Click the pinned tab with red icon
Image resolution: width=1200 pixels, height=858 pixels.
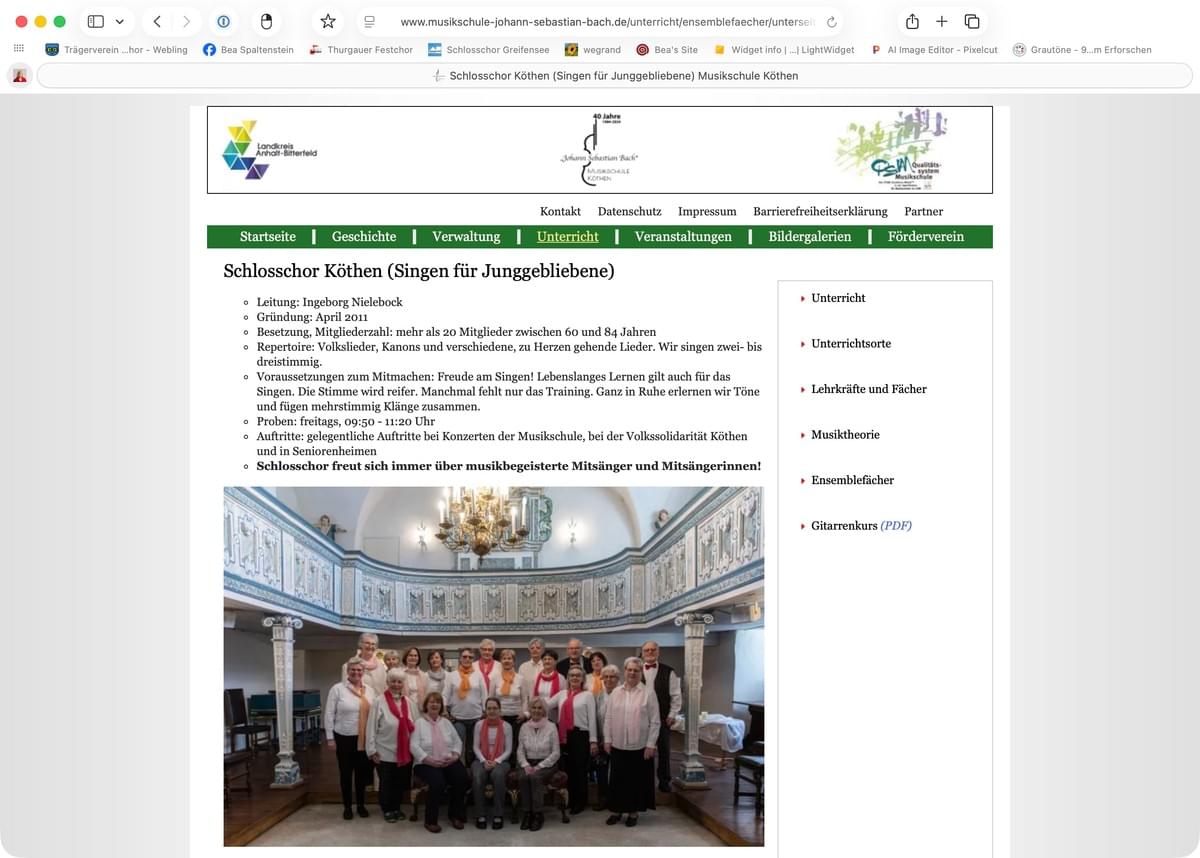(x=19, y=76)
